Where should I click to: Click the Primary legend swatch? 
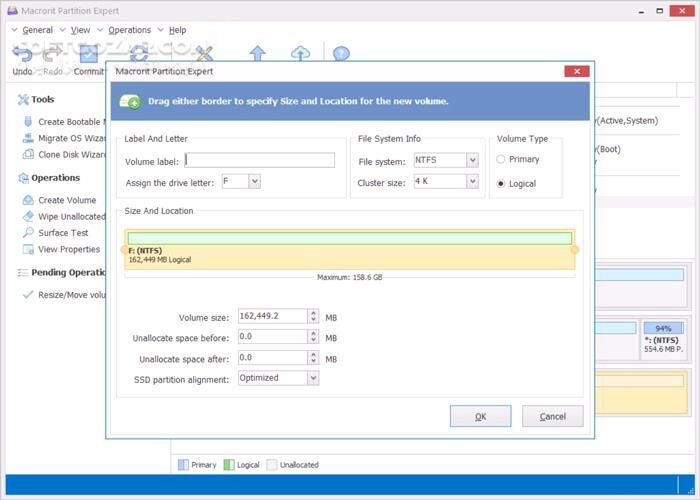click(x=183, y=465)
